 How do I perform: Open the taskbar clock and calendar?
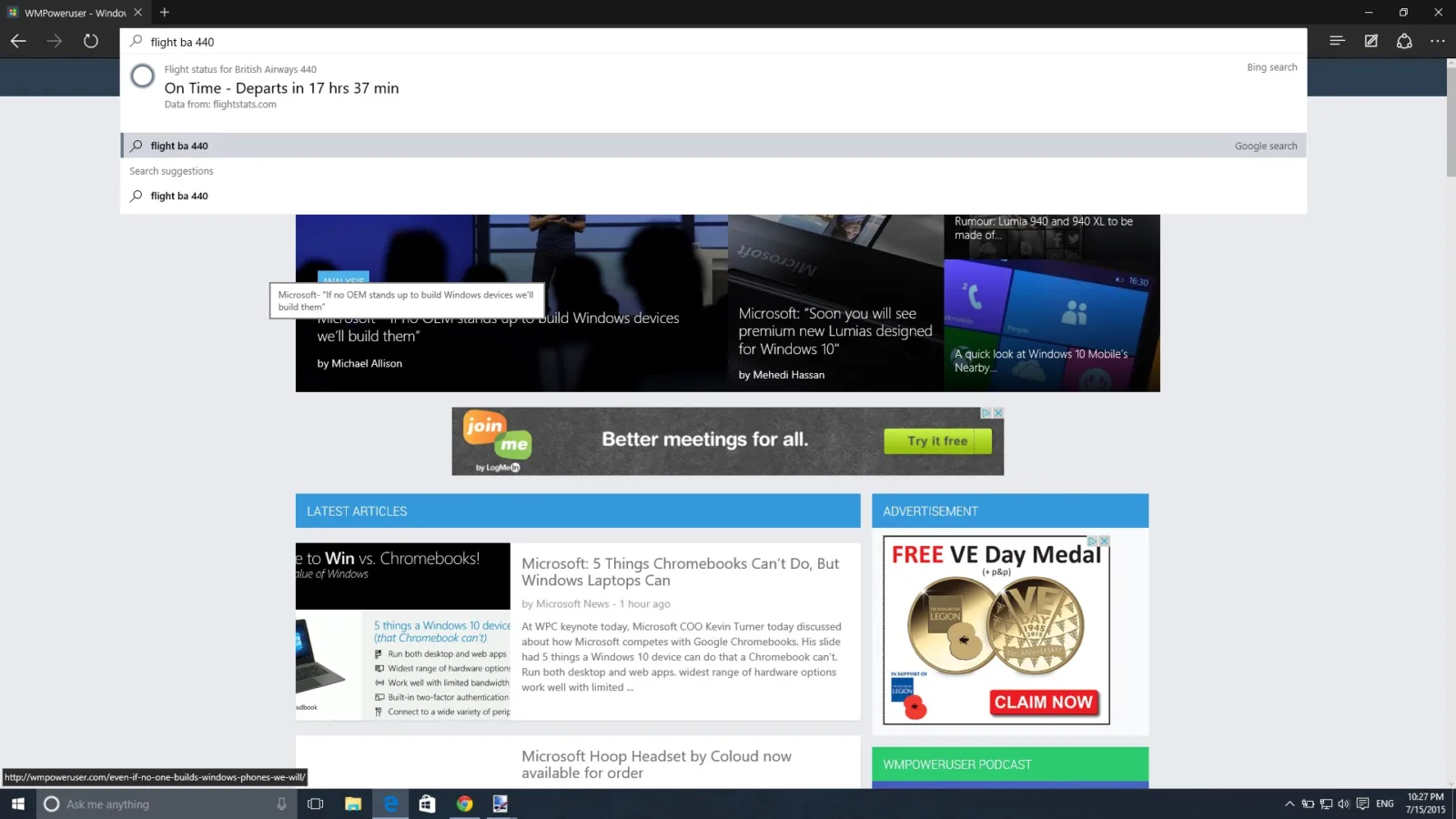pyautogui.click(x=1425, y=804)
